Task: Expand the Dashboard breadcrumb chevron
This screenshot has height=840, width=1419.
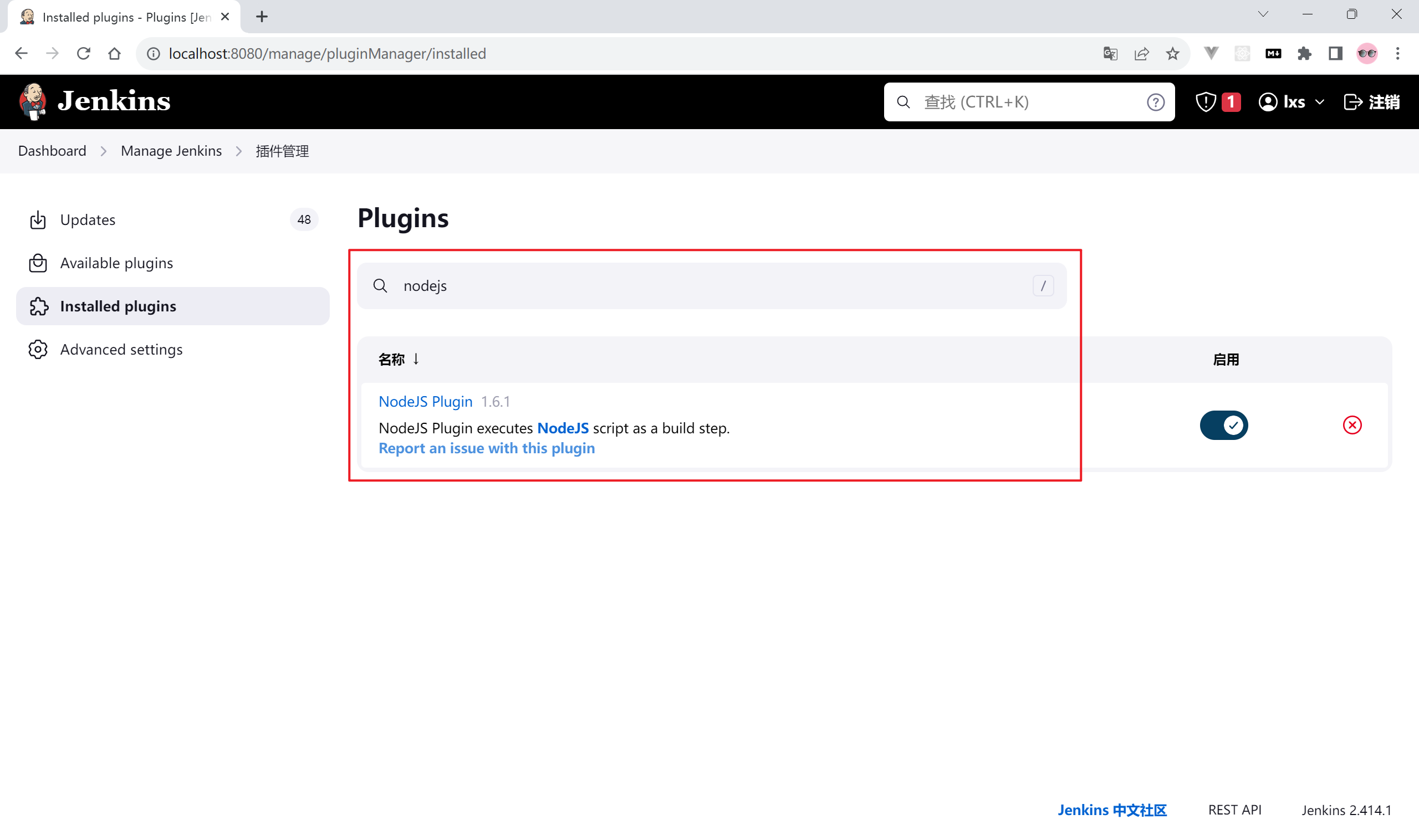Action: click(104, 151)
